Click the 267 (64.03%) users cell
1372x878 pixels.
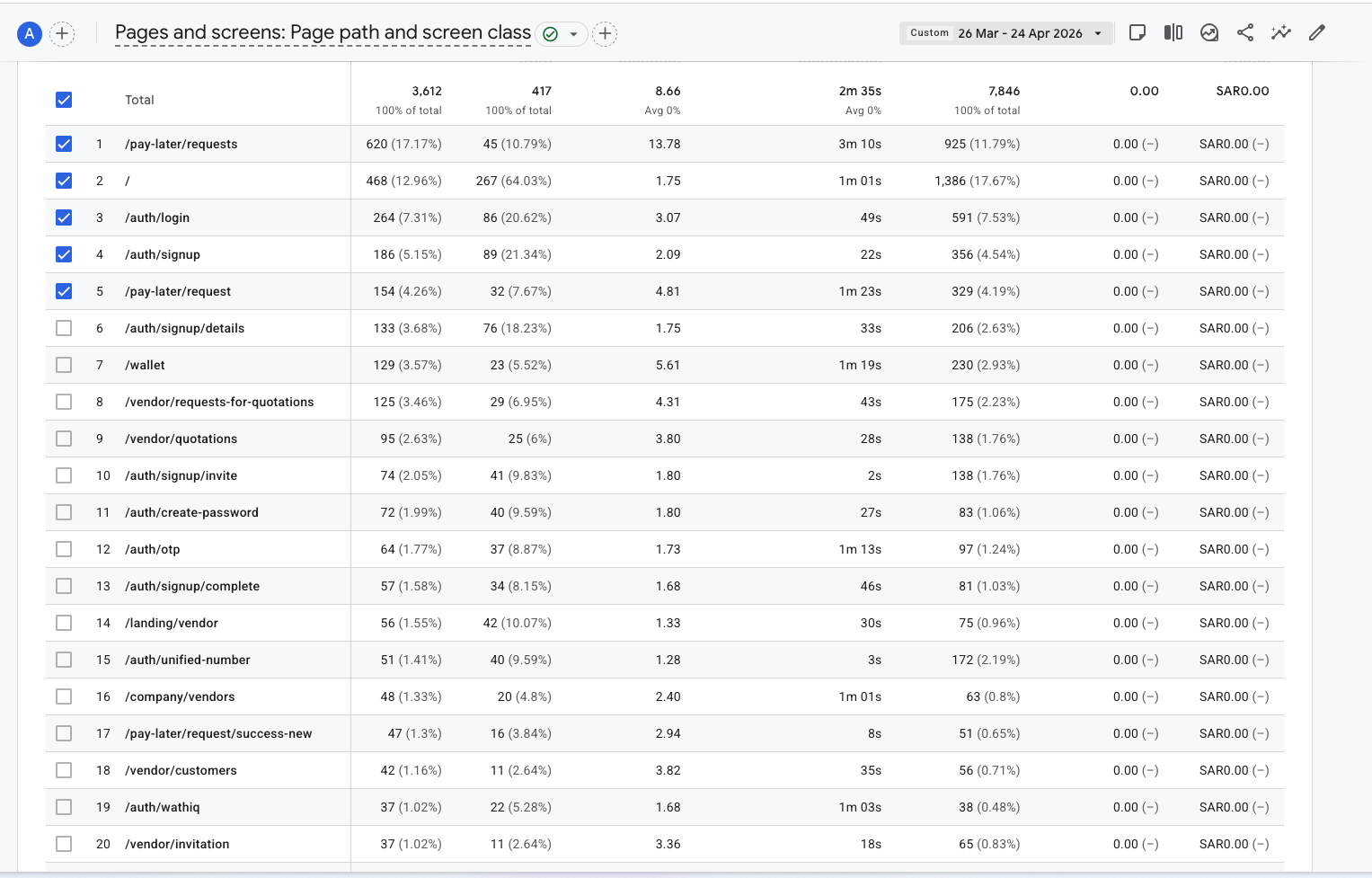tap(513, 181)
